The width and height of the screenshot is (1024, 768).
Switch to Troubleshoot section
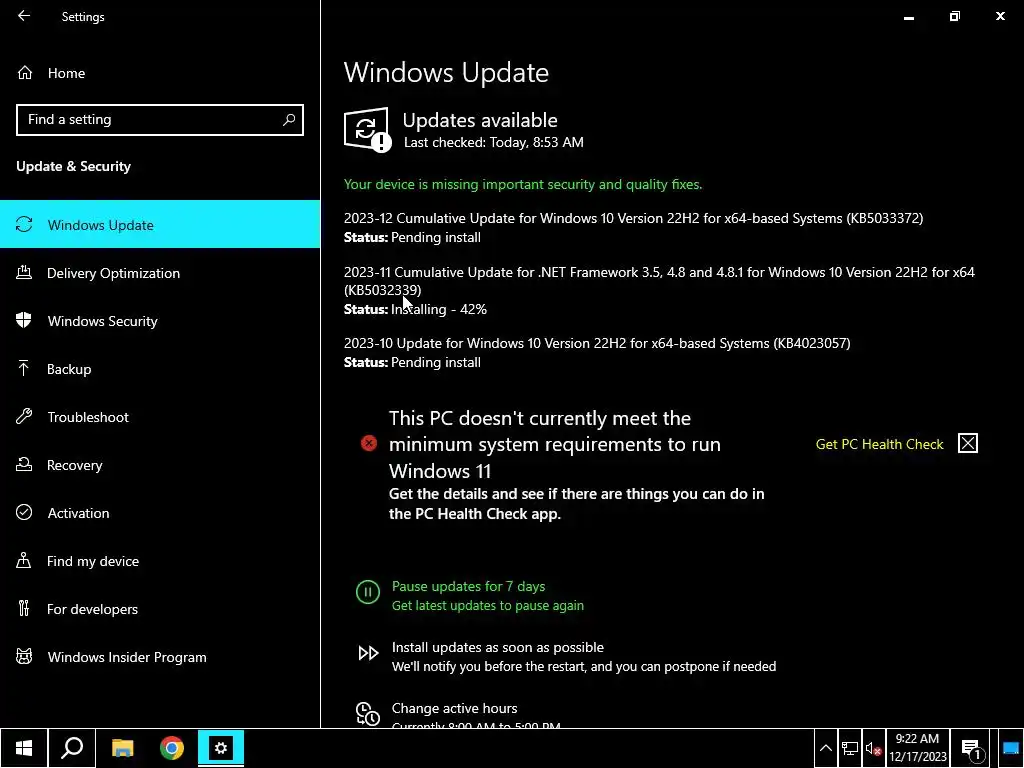[160, 417]
